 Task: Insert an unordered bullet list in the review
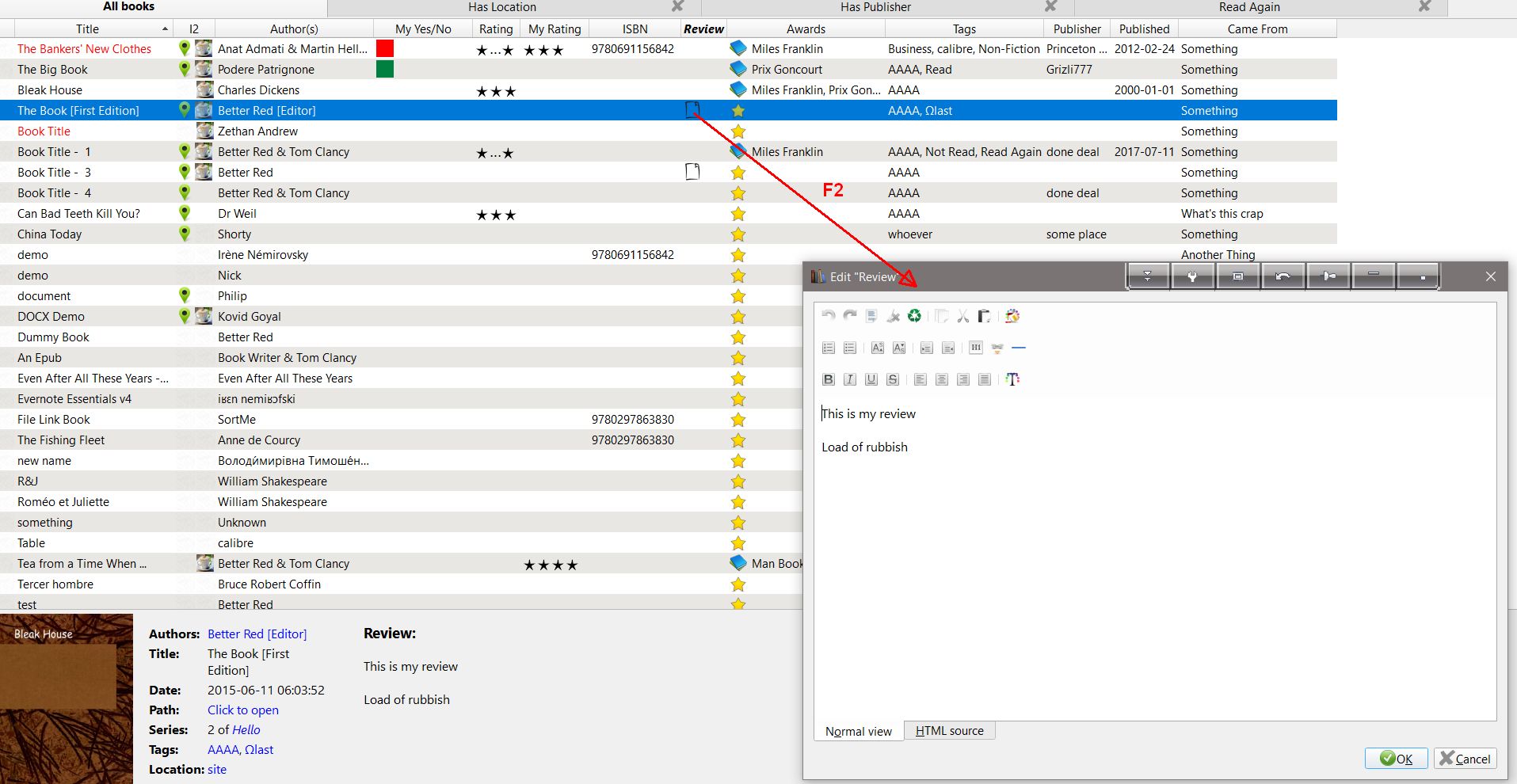pos(850,348)
